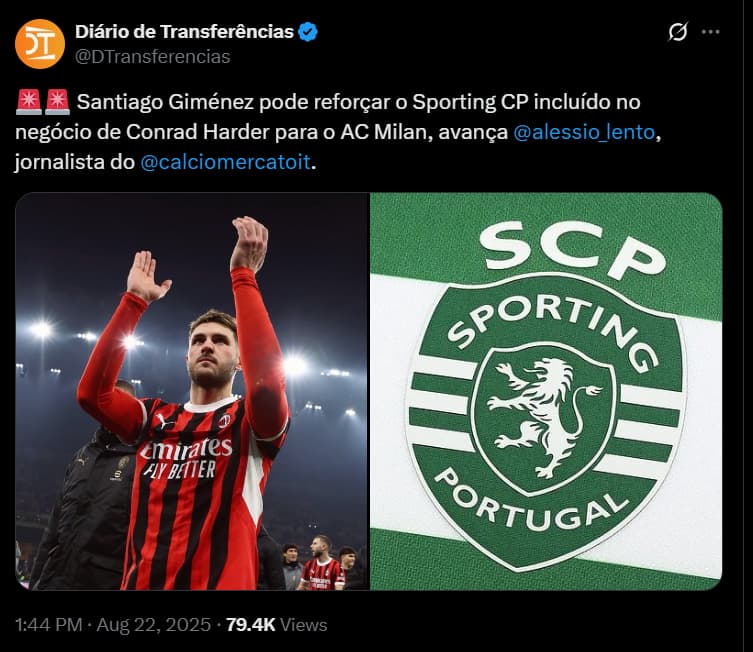Click the blue verified badge
Viewport: 753px width, 652px height.
click(x=308, y=32)
